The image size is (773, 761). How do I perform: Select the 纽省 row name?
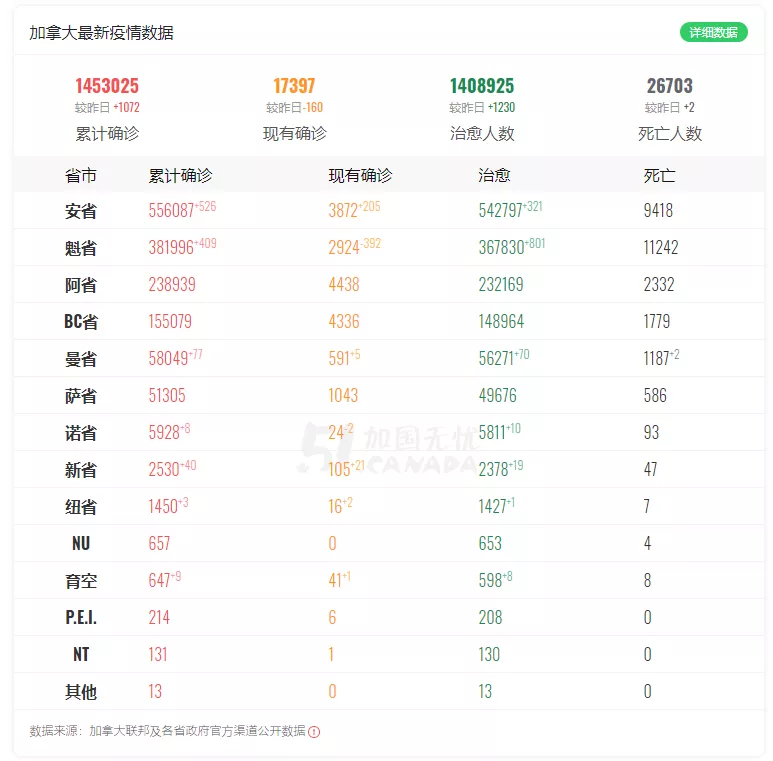(x=81, y=507)
